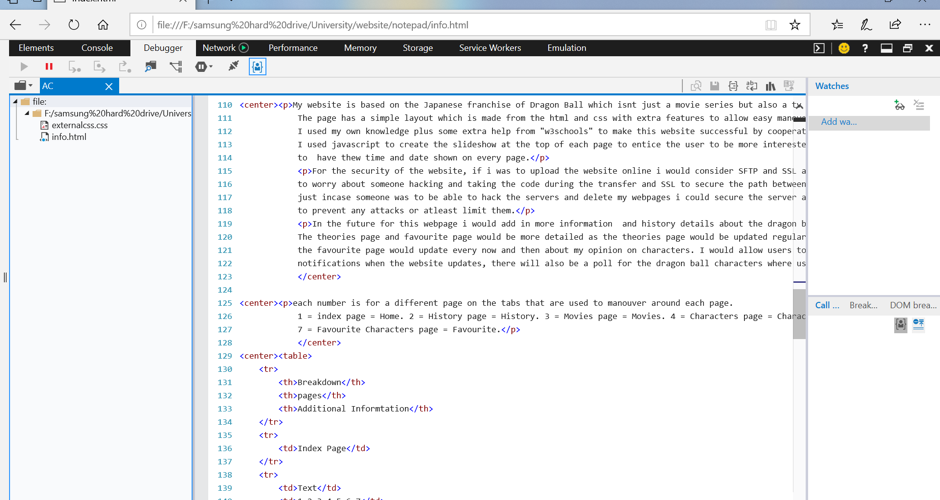The image size is (940, 500).
Task: Click the red Break pause button
Action: [x=49, y=67]
